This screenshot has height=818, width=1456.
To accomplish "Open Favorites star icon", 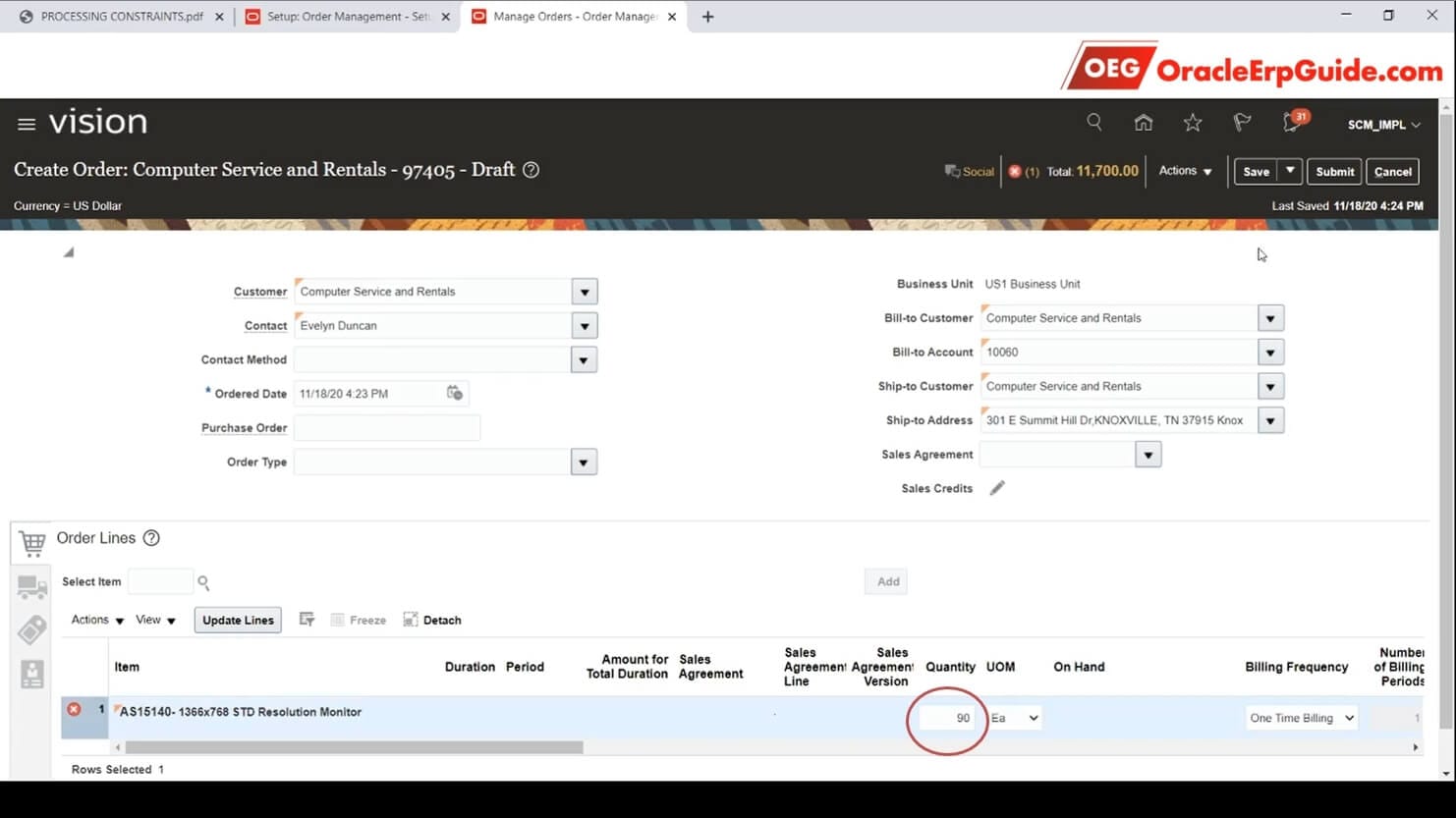I will pyautogui.click(x=1192, y=123).
